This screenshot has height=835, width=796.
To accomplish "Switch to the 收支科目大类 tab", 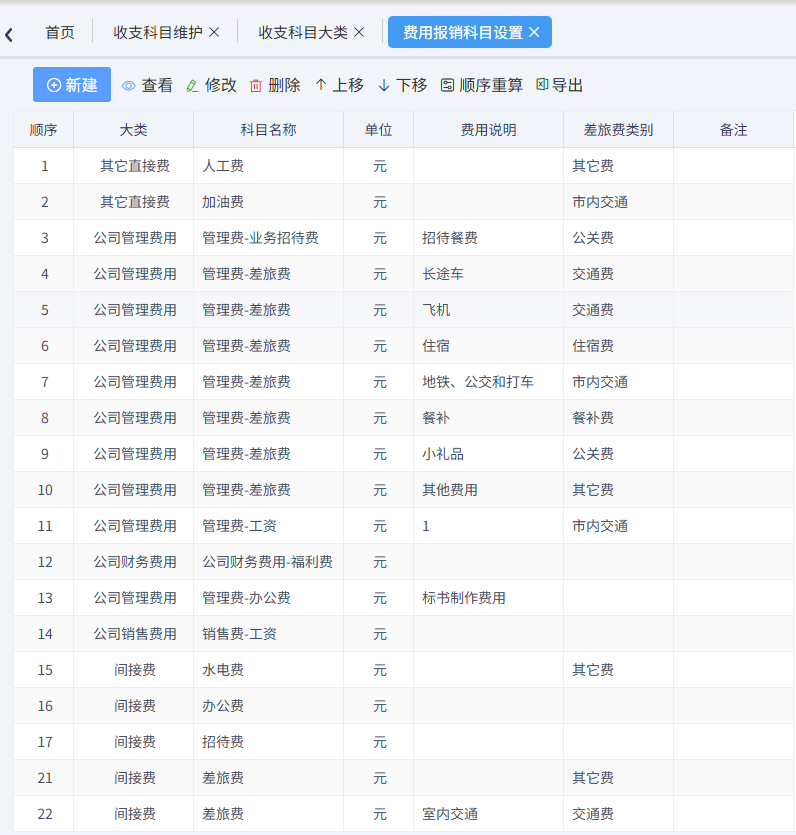I will [302, 32].
